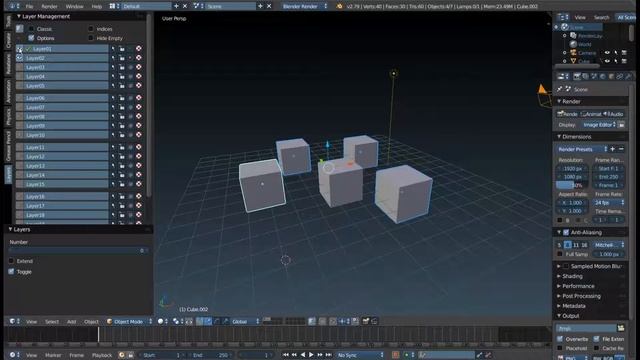Click the select-cursor icon on the Layer16 row
This screenshot has height=360, width=640.
[x=113, y=196]
